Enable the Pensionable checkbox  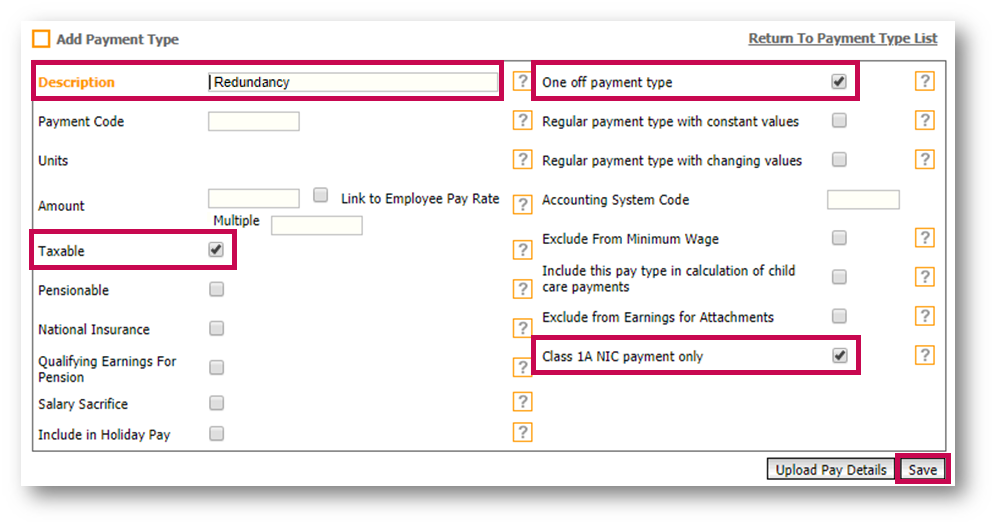pyautogui.click(x=216, y=290)
